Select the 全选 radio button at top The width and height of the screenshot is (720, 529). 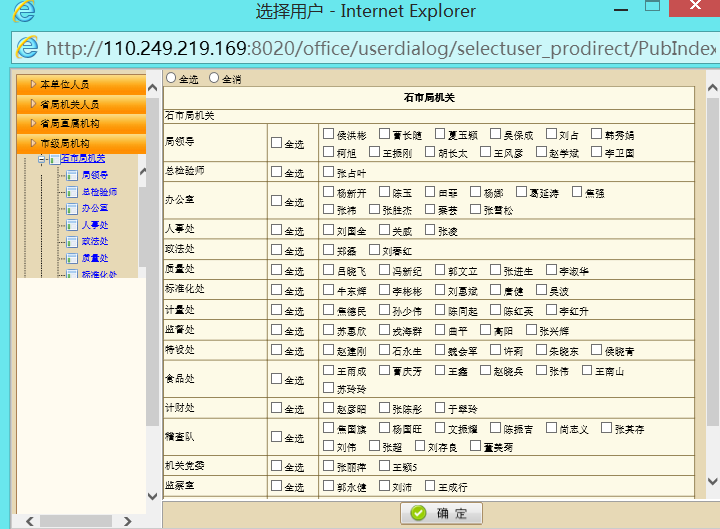tap(171, 78)
